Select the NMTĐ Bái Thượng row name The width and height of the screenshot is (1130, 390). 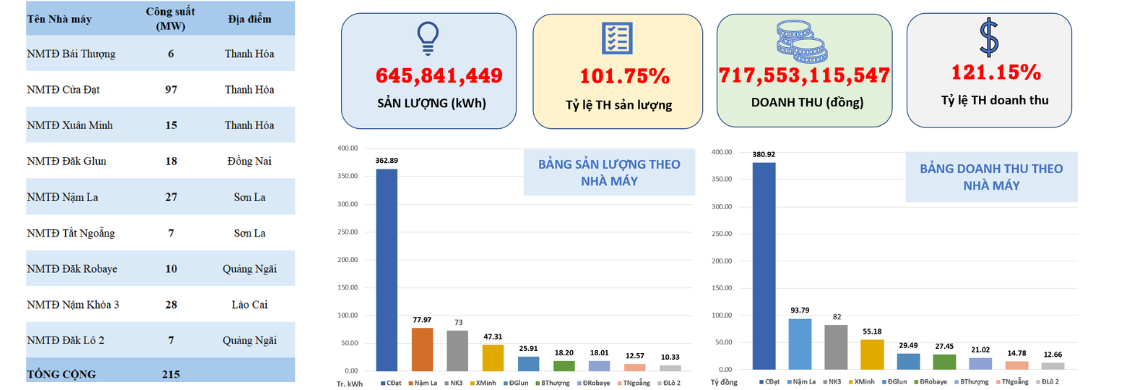pyautogui.click(x=71, y=53)
